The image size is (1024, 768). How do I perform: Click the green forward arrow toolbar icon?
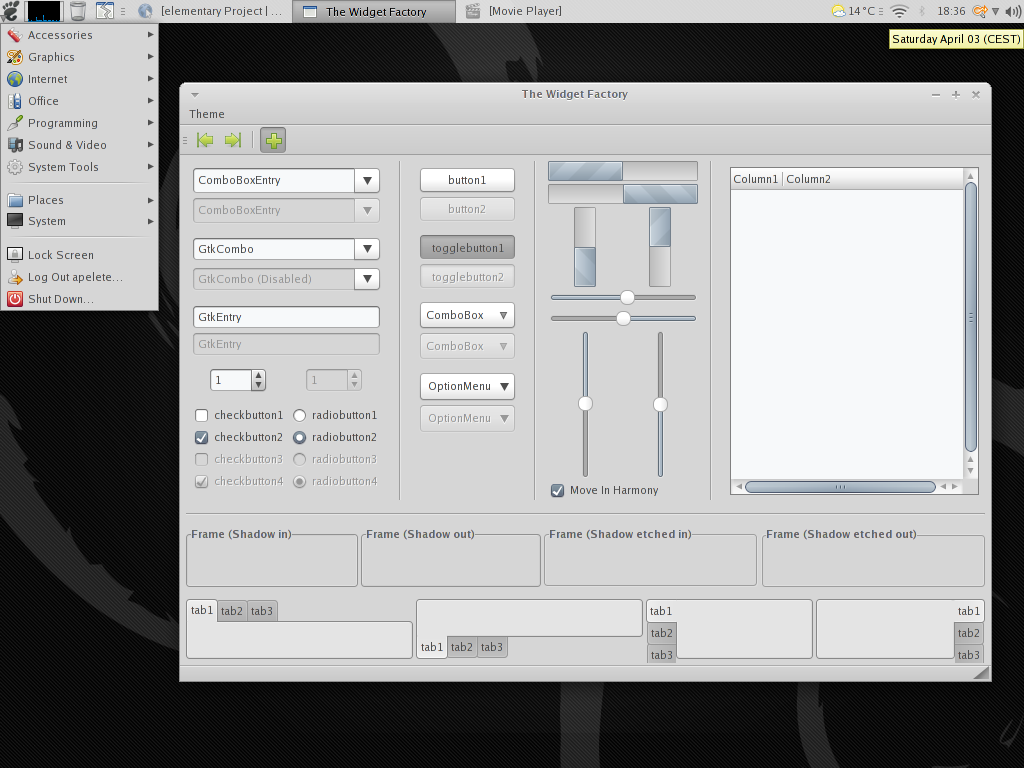(x=233, y=140)
